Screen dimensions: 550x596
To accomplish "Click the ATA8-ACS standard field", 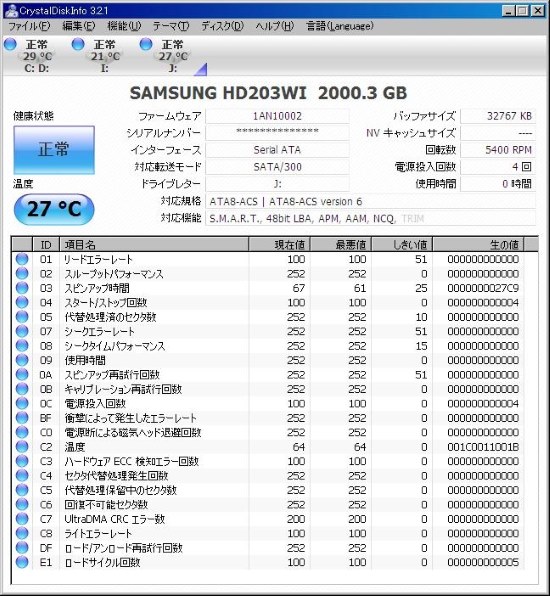I will [x=371, y=201].
